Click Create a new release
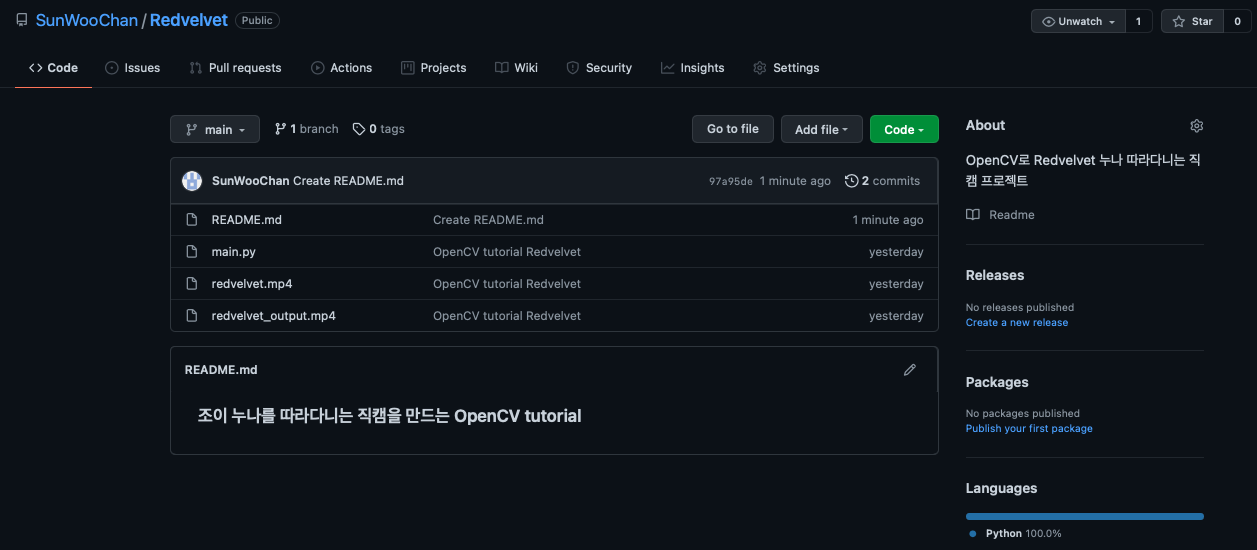The image size is (1257, 550). pos(1017,323)
